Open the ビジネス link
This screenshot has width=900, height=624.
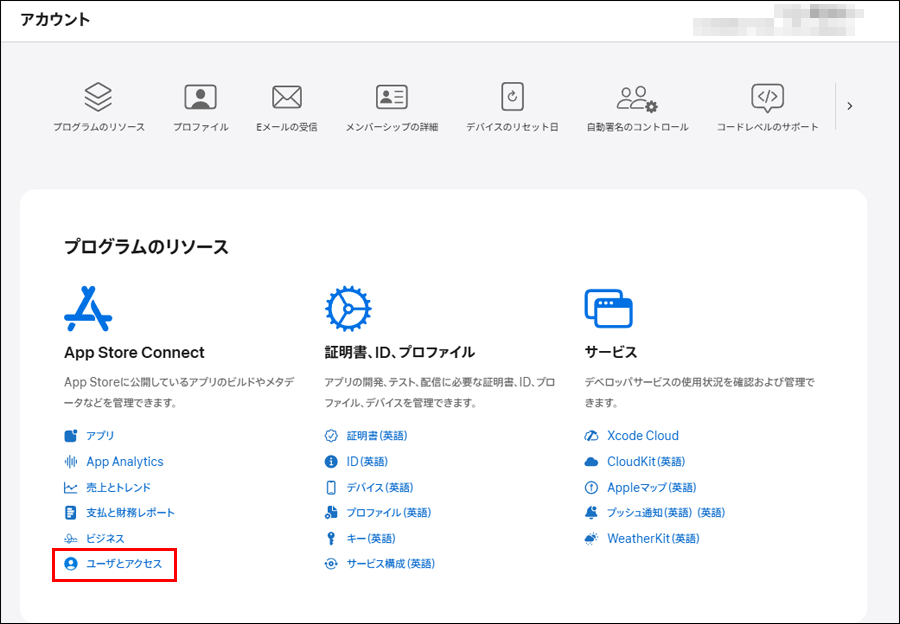click(105, 538)
